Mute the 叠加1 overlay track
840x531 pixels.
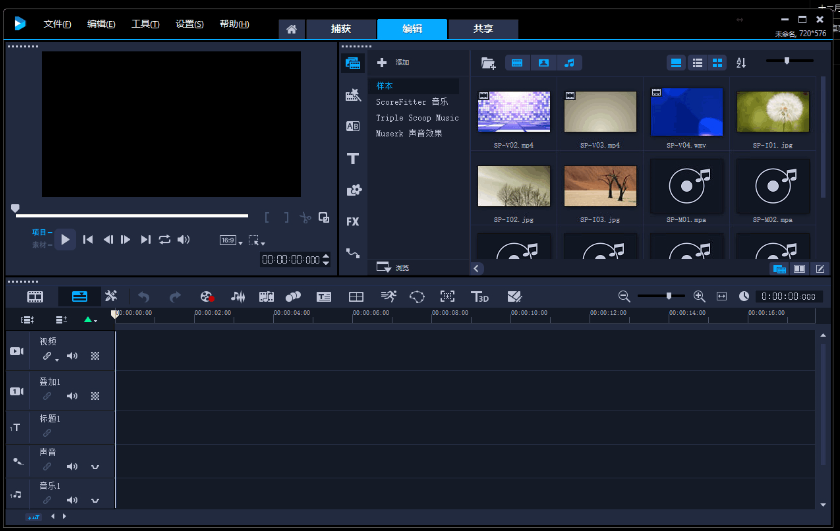click(x=72, y=396)
